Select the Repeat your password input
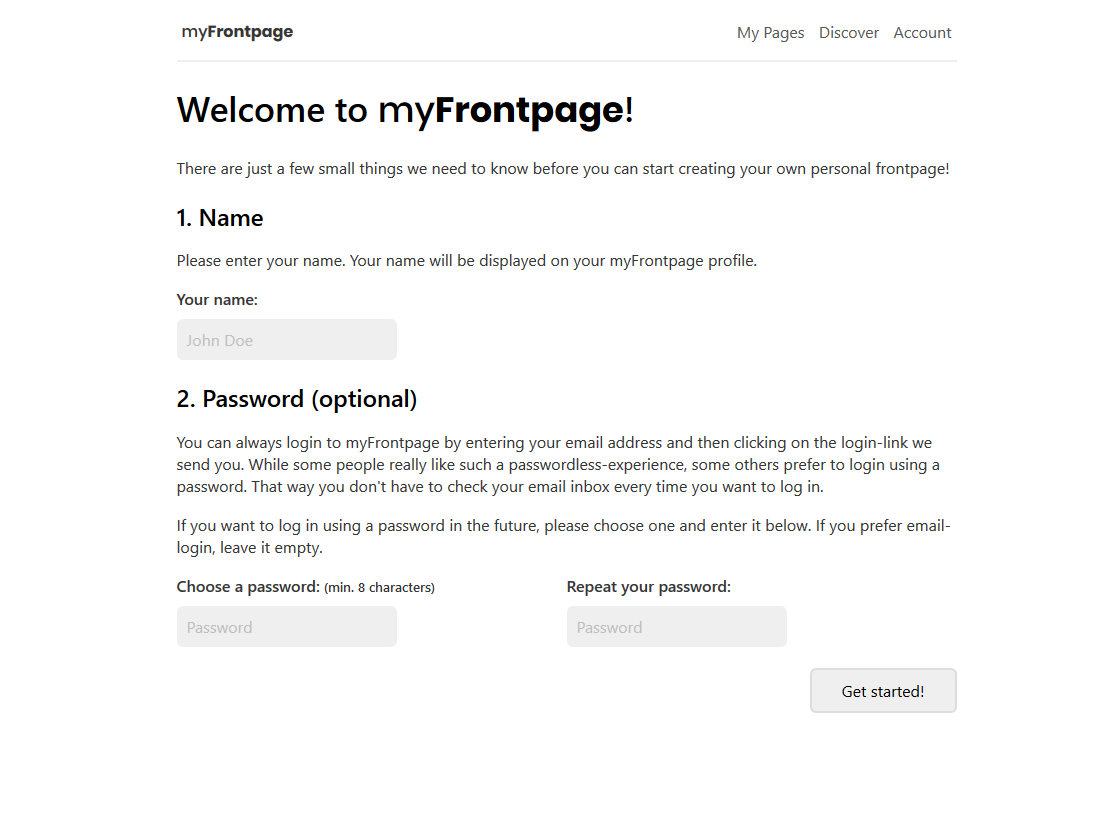Screen dimensions: 1097x817 (677, 627)
